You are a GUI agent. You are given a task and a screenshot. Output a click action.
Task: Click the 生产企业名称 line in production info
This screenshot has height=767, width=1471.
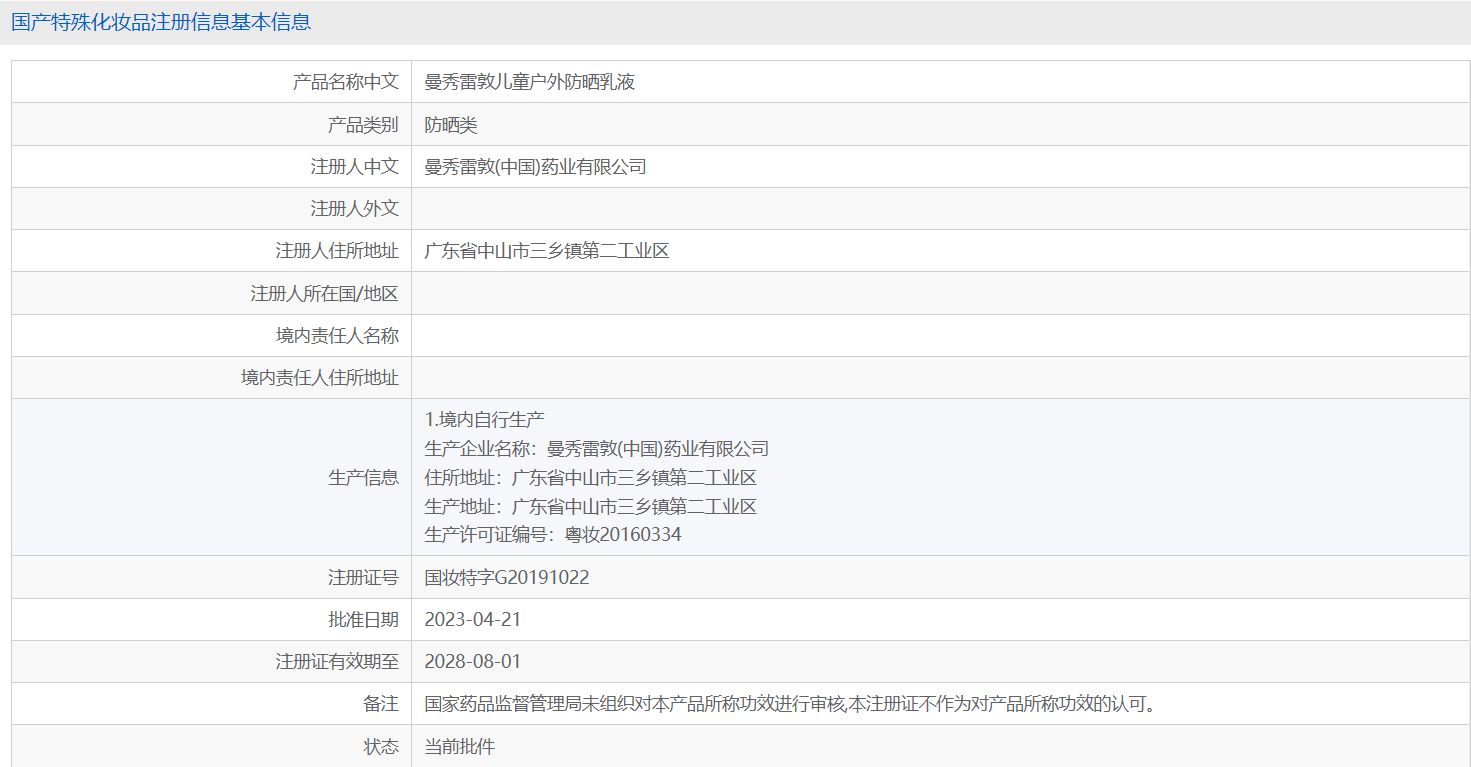pos(596,449)
